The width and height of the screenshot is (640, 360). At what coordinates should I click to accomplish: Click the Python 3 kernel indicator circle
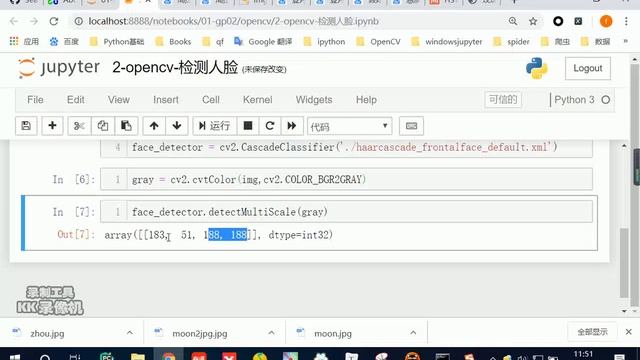pos(606,100)
